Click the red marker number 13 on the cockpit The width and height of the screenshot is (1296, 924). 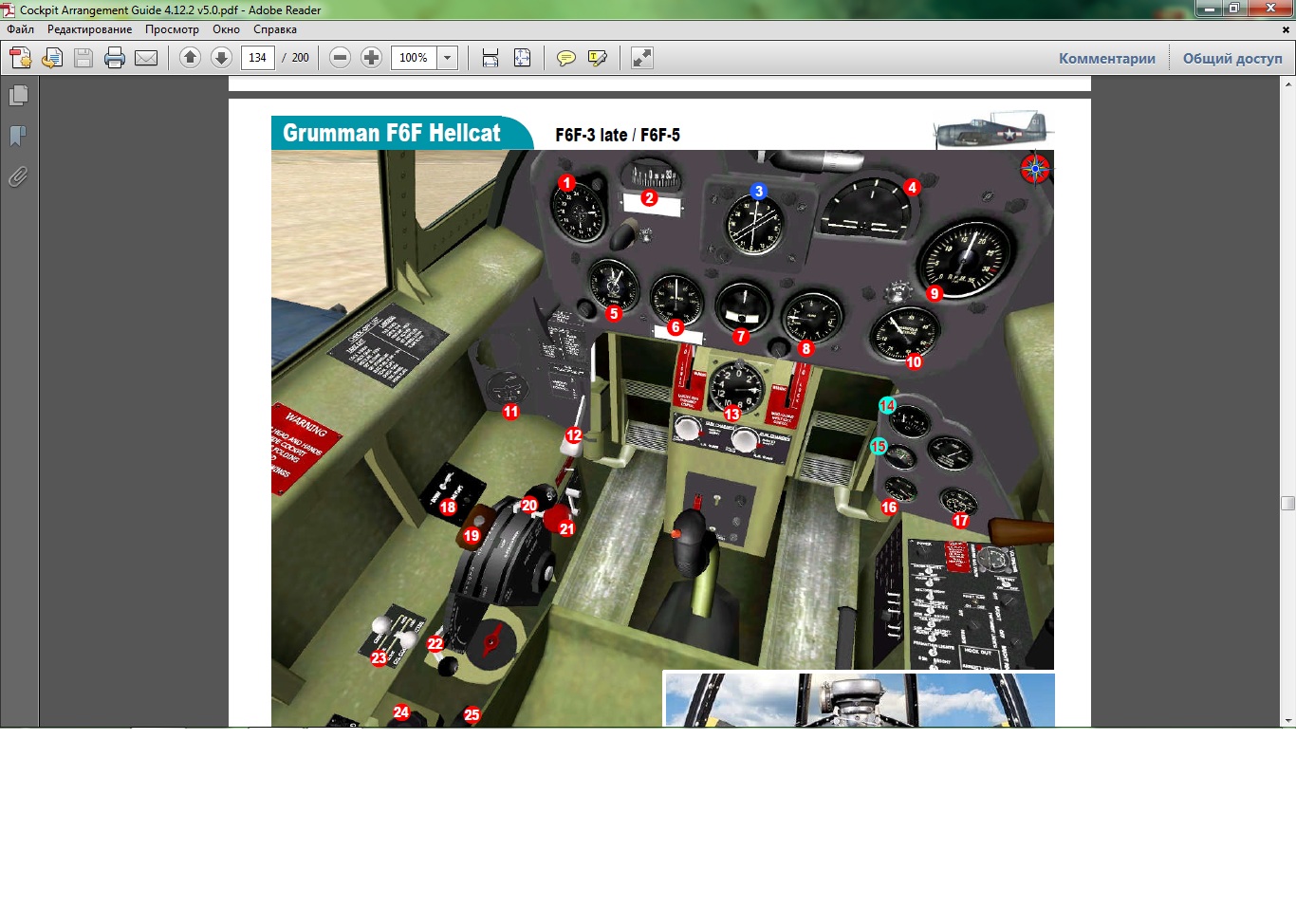pos(732,414)
